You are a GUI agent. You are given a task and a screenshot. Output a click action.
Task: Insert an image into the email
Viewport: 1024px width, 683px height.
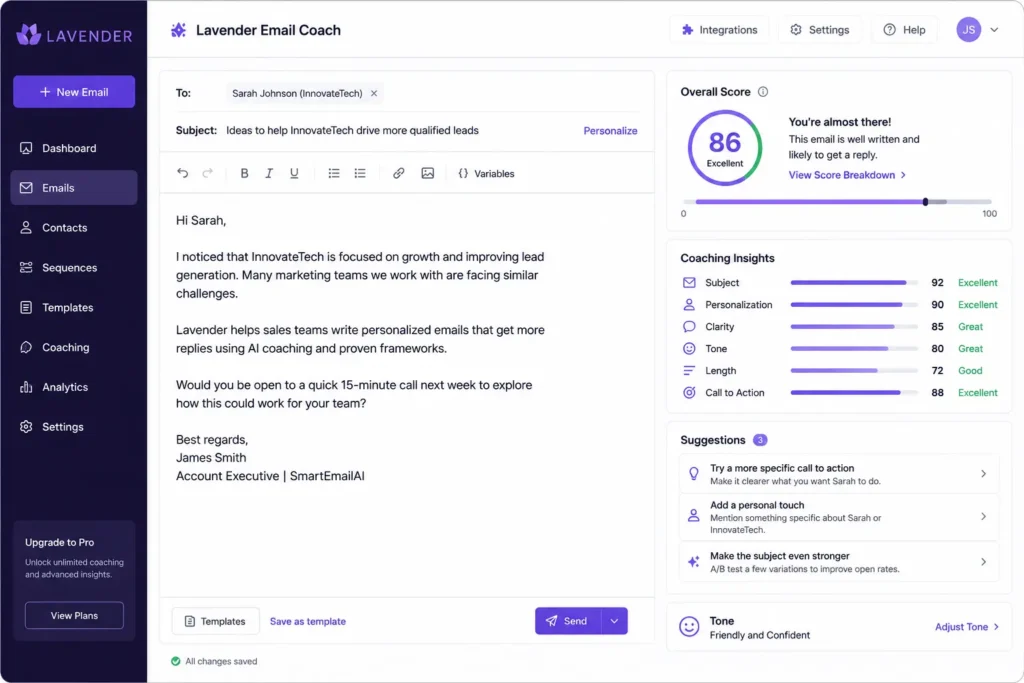pos(428,173)
